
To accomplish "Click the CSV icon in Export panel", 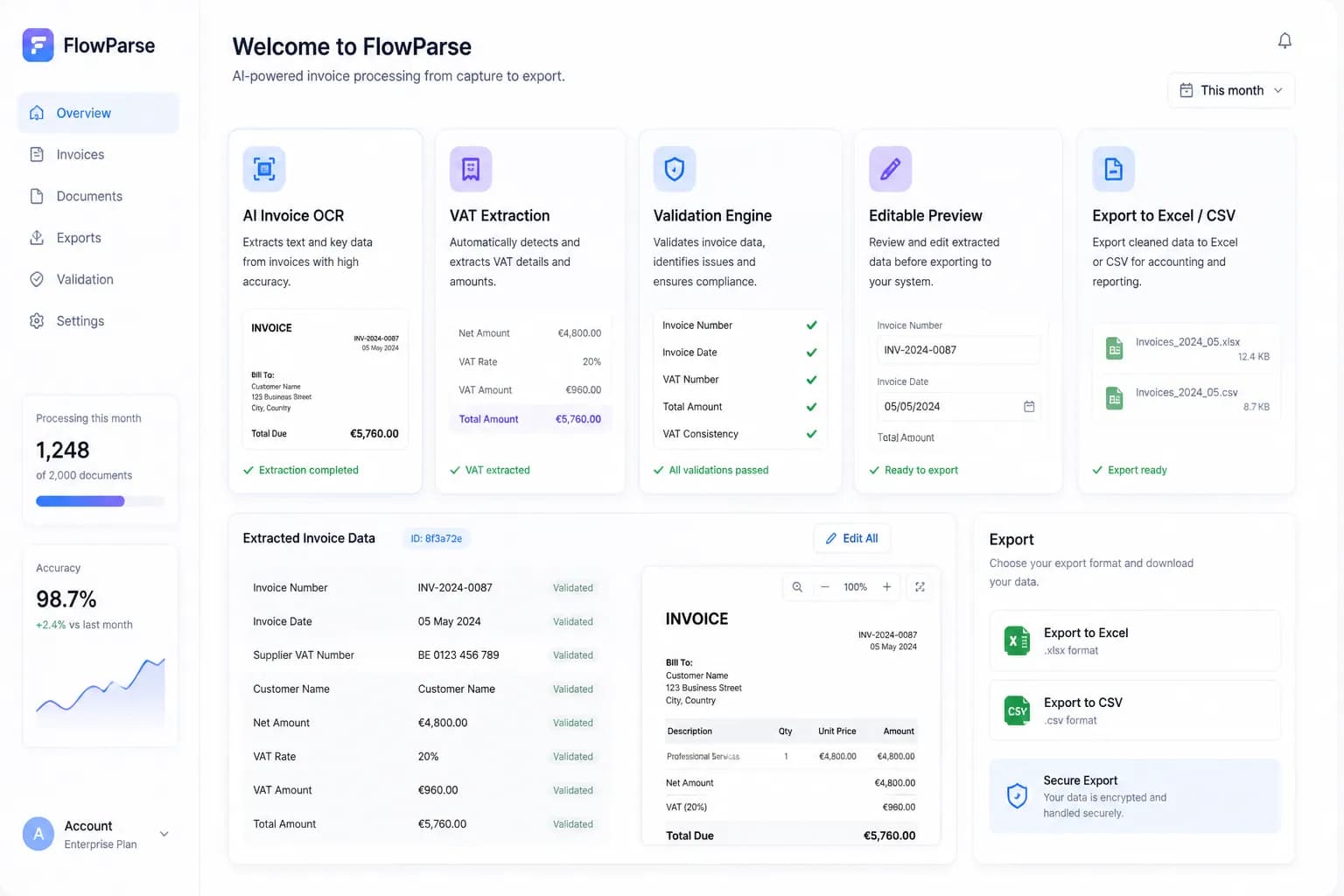I will click(x=1017, y=710).
